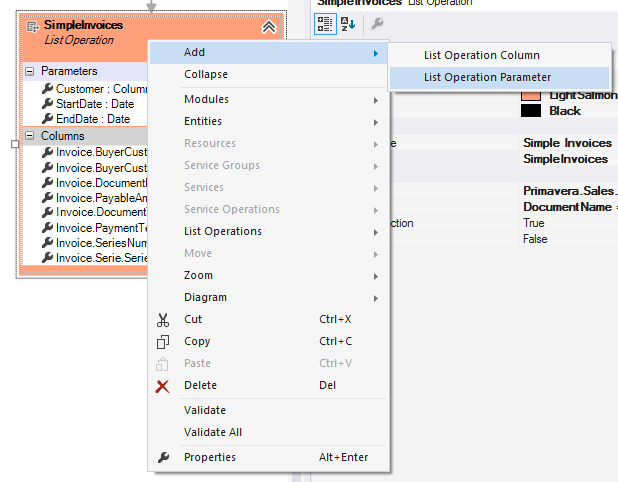Click wrench icon of StartDate parameter
The width and height of the screenshot is (618, 482).
[x=47, y=104]
